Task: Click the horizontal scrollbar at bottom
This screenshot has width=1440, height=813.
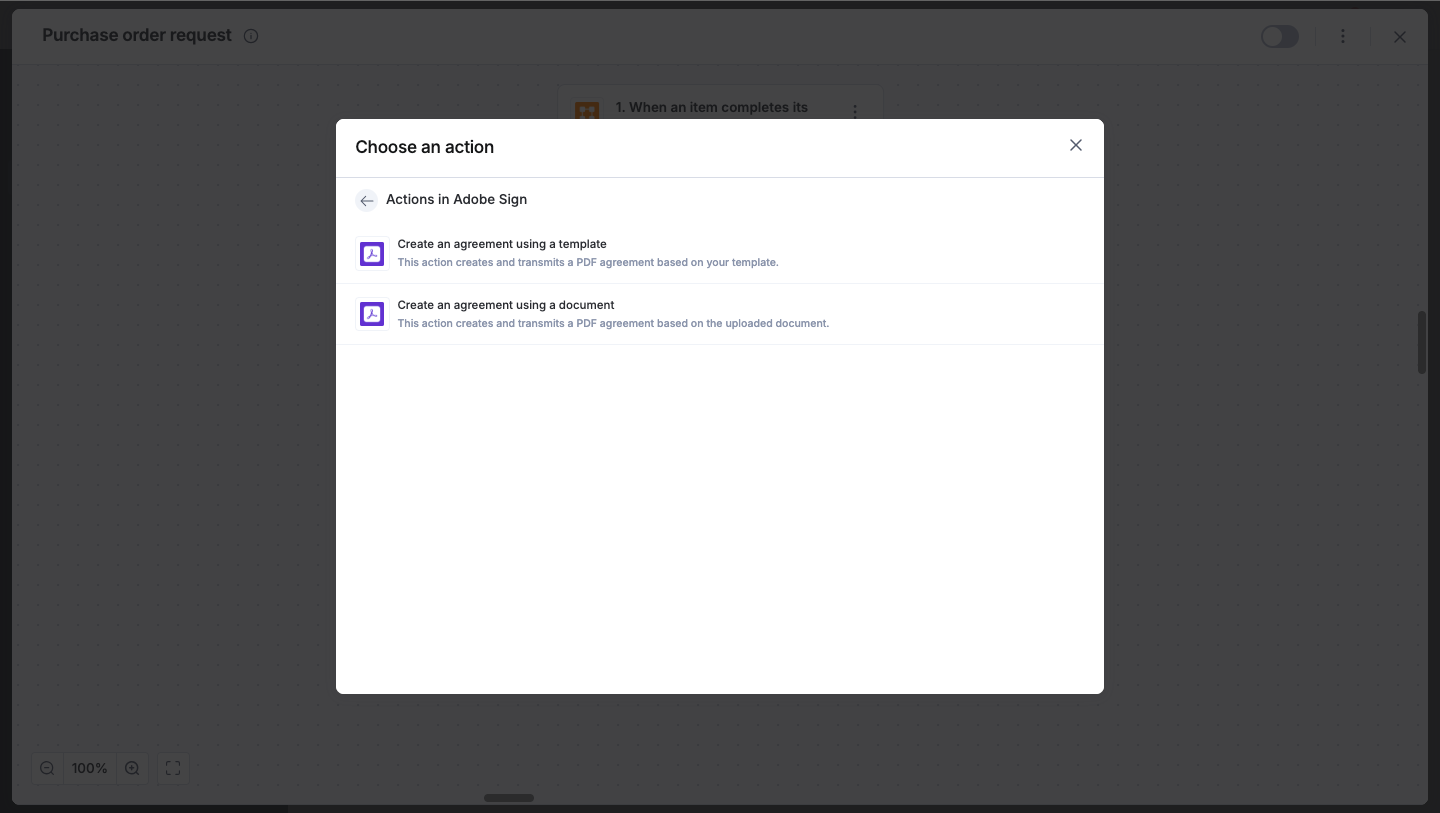Action: pyautogui.click(x=509, y=798)
